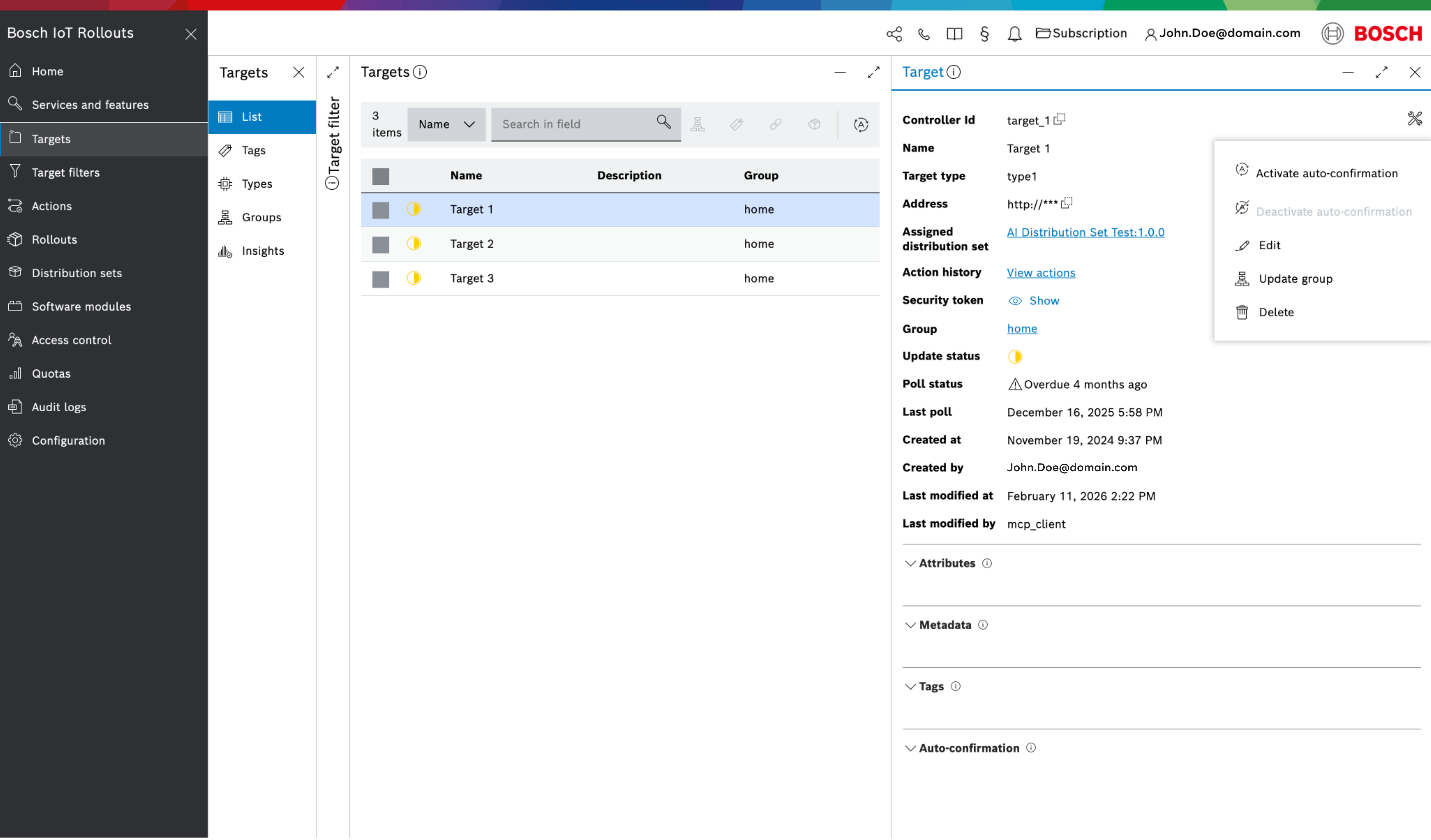Click the auto-confirmation toolbar icon
The image size is (1431, 840).
[861, 125]
